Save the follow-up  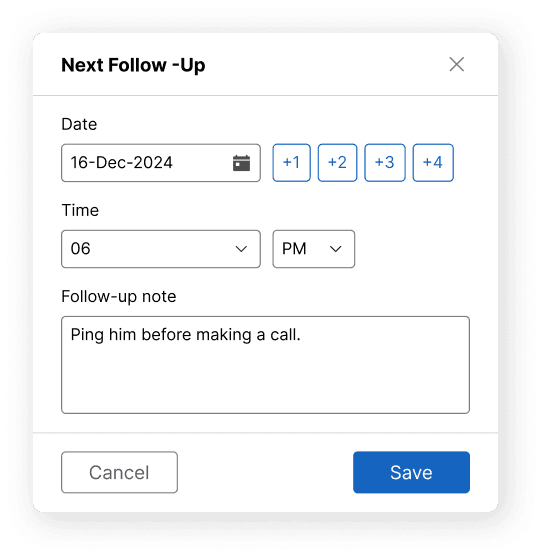(x=411, y=472)
